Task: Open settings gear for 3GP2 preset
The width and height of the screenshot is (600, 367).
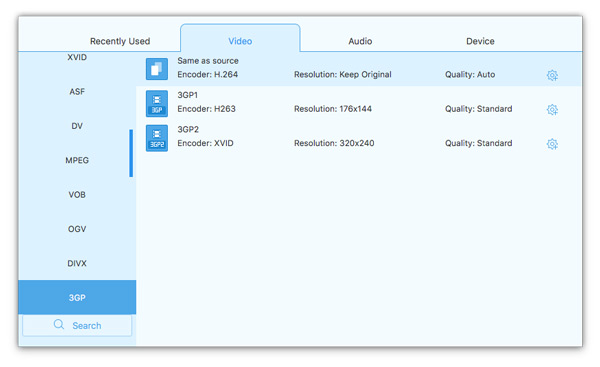Action: [552, 144]
